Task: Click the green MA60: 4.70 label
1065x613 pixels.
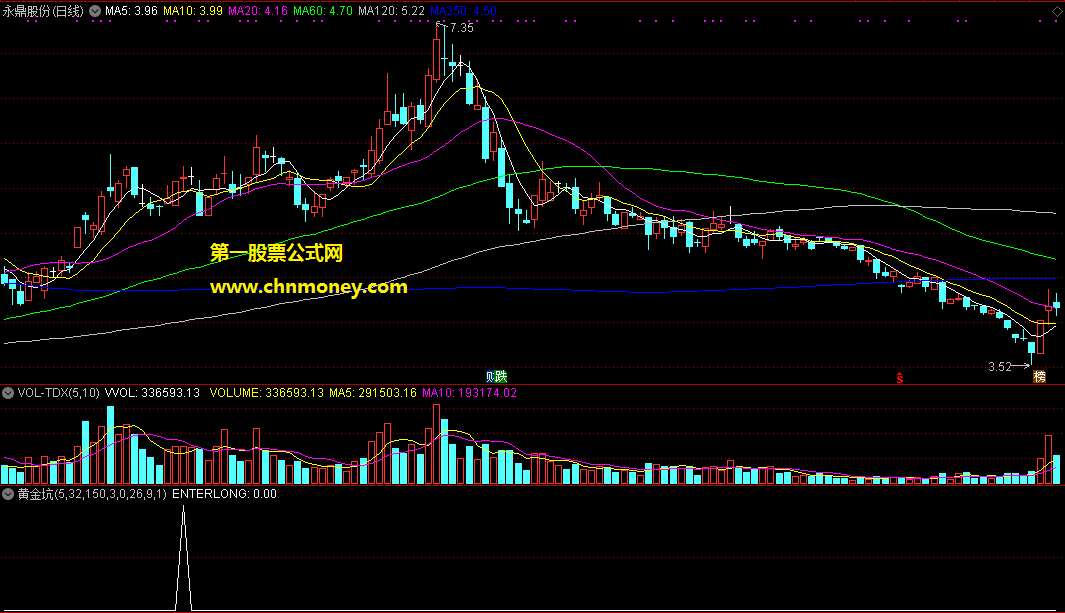Action: (323, 11)
